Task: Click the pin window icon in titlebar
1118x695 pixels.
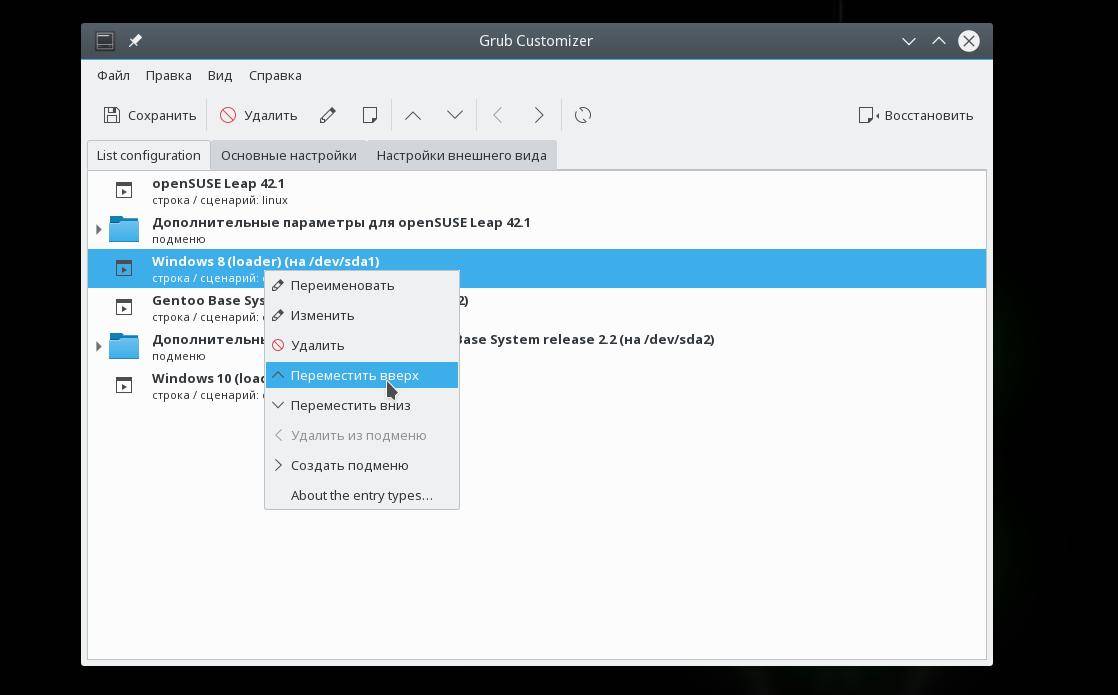Action: pyautogui.click(x=135, y=41)
